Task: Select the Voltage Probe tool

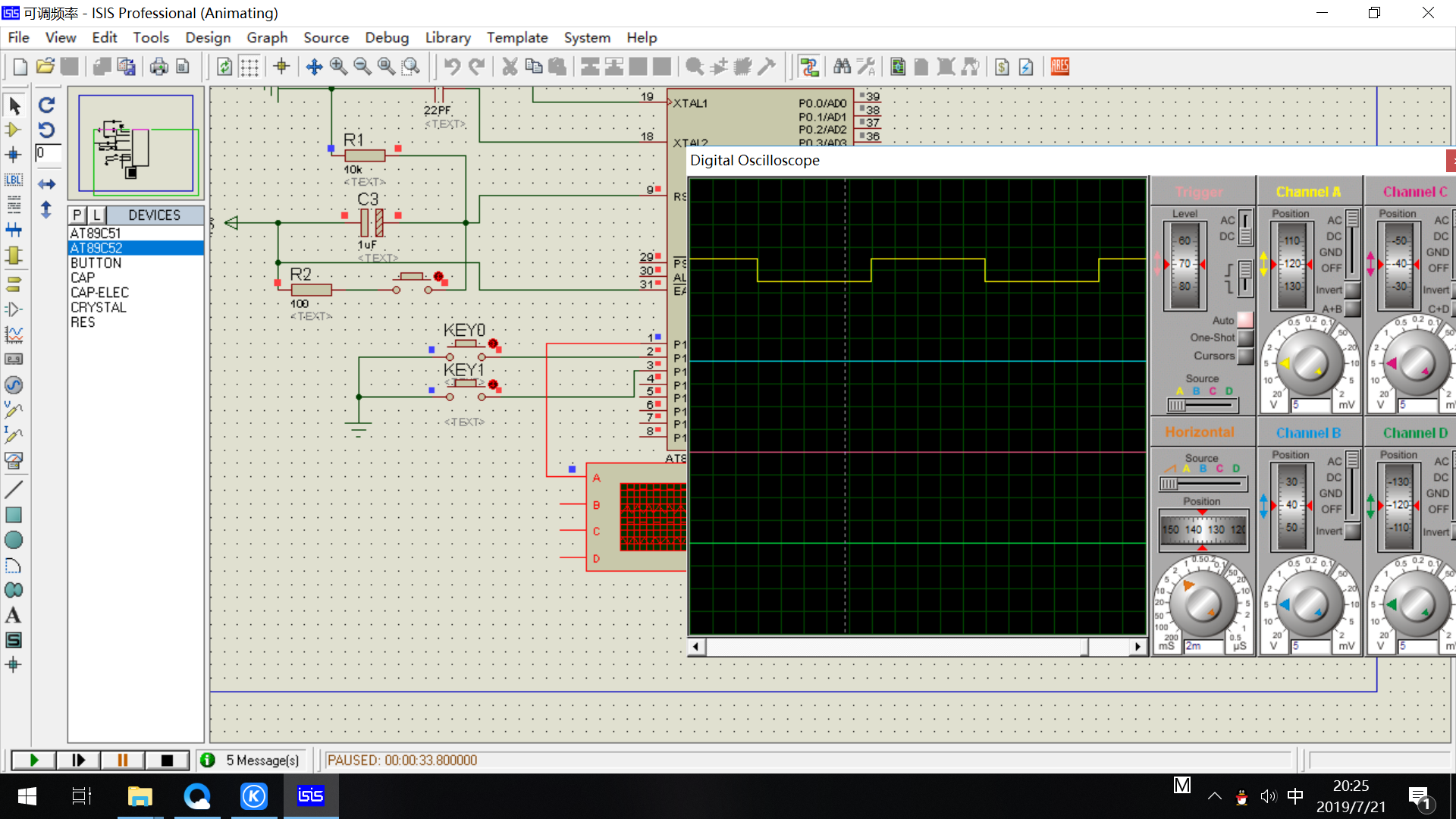Action: 14,410
